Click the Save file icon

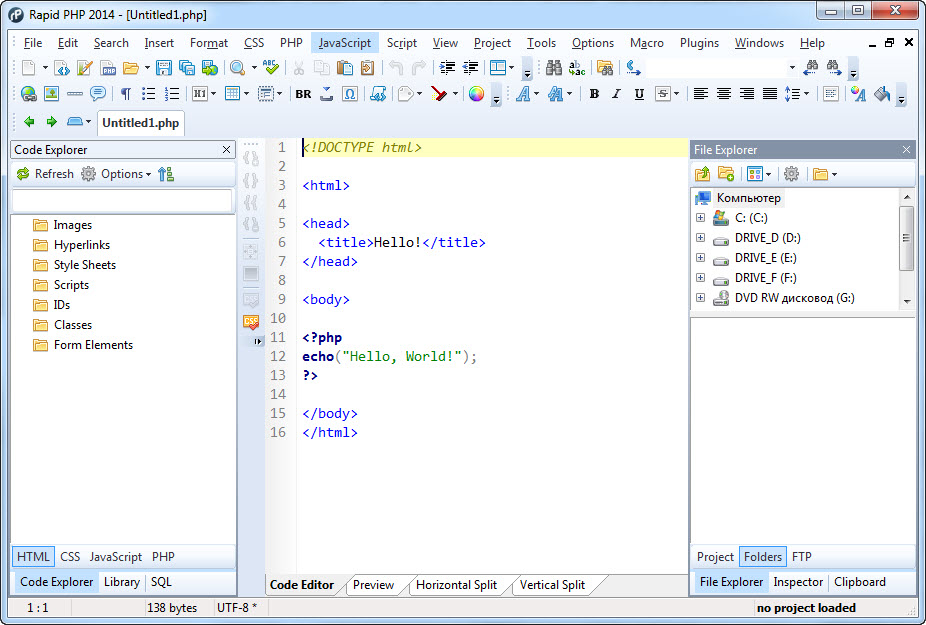coord(164,68)
